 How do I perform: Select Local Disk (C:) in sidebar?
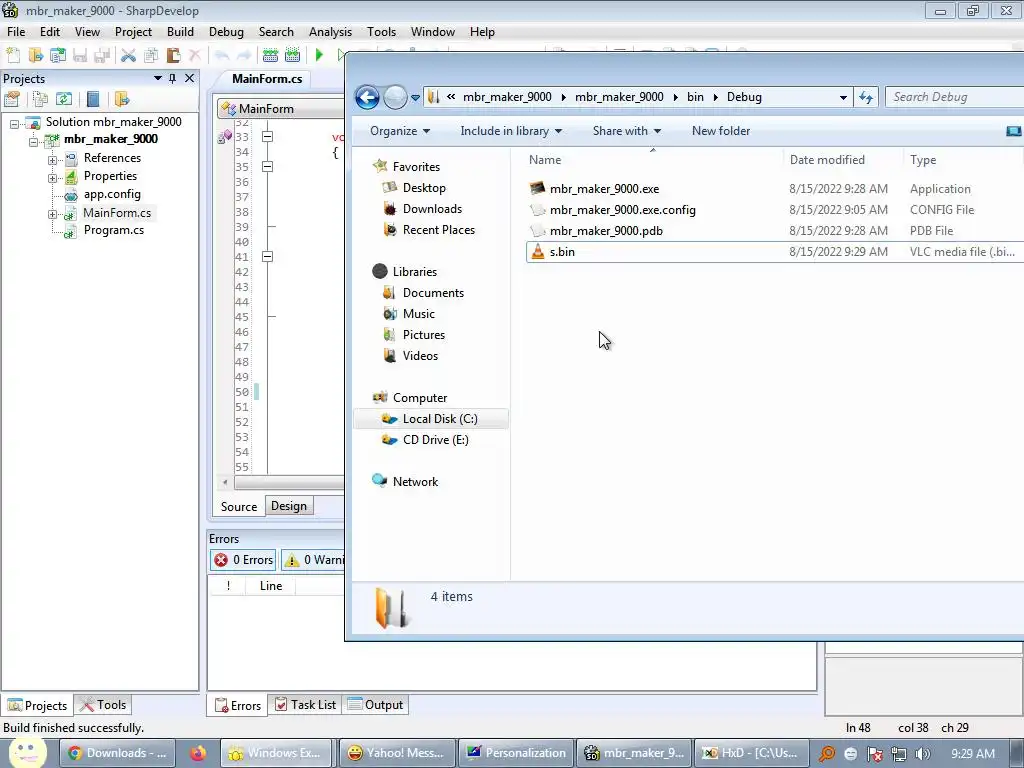(x=431, y=419)
